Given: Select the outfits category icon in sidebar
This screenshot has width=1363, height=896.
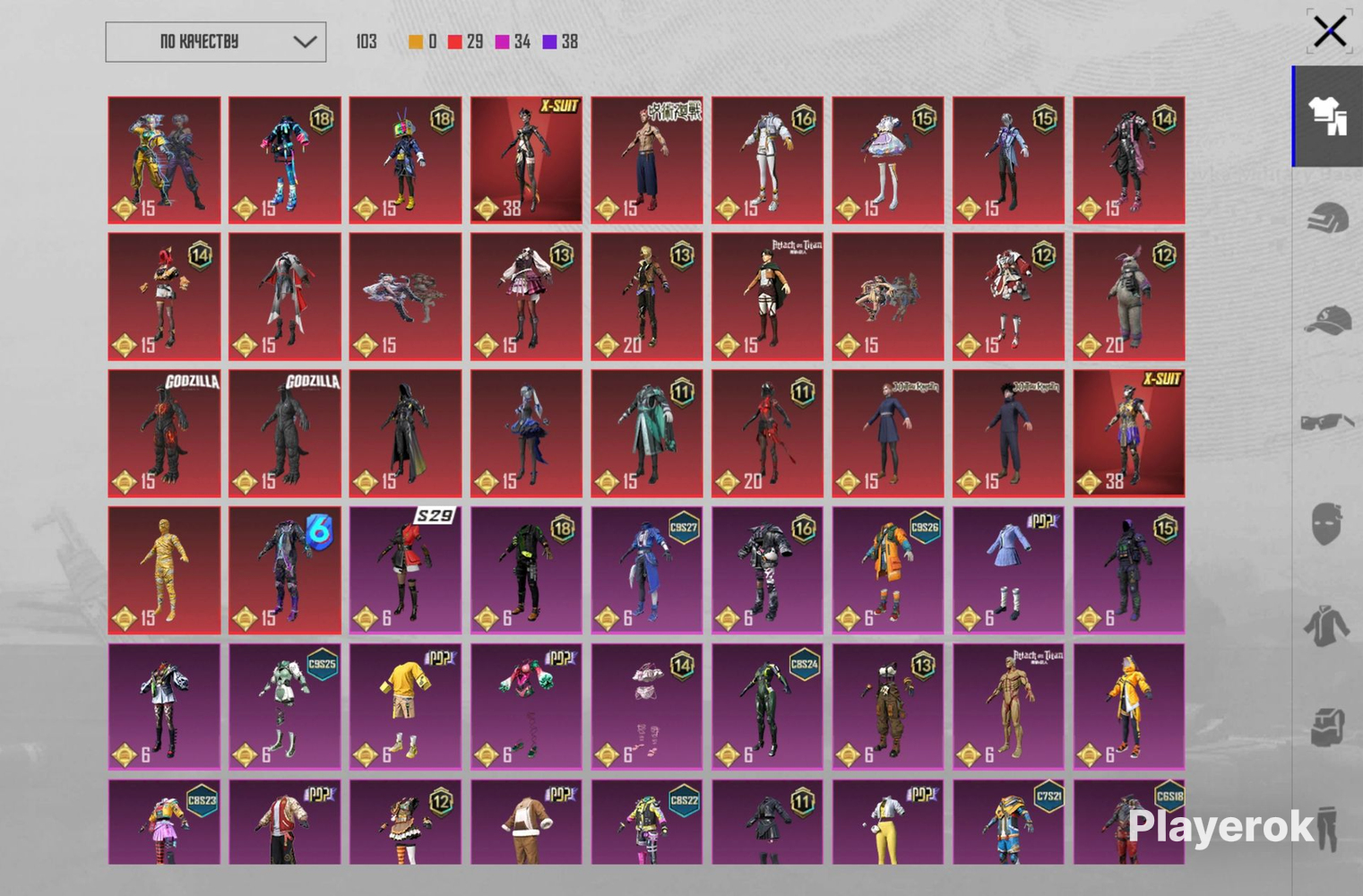Looking at the screenshot, I should pyautogui.click(x=1327, y=116).
